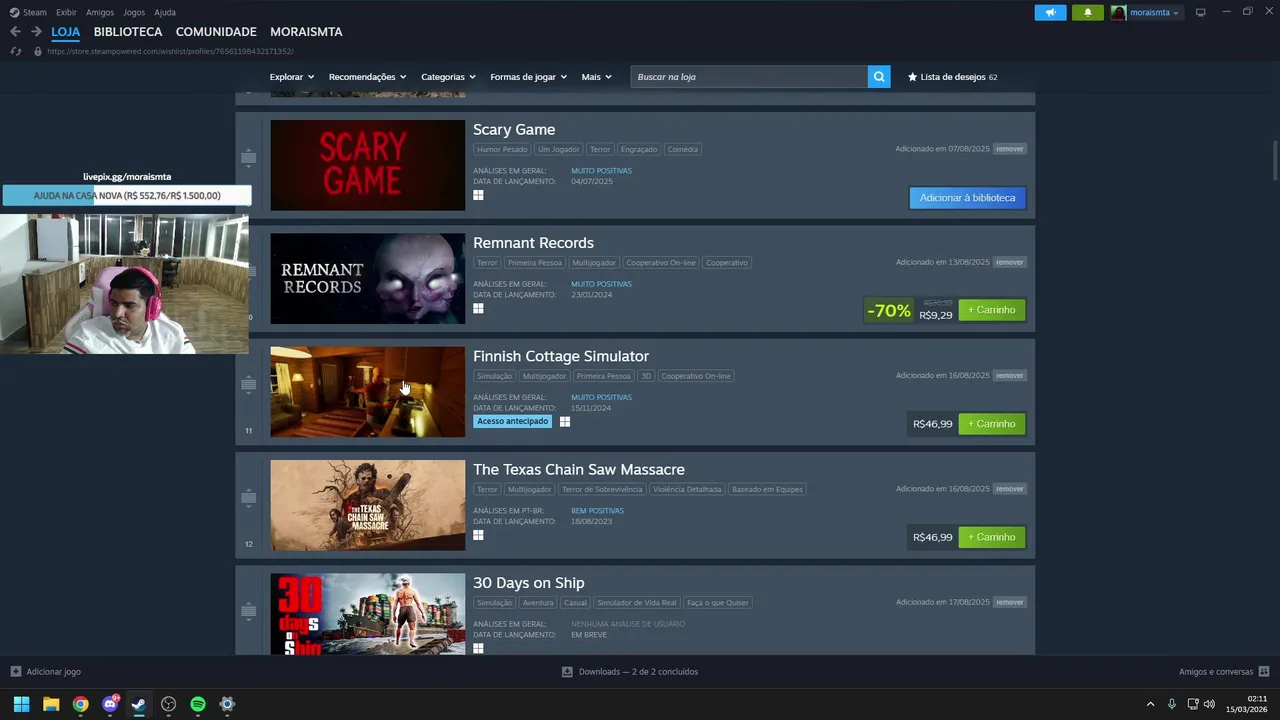Remove Scary Game from wishlist
The image size is (1280, 720).
point(1010,149)
